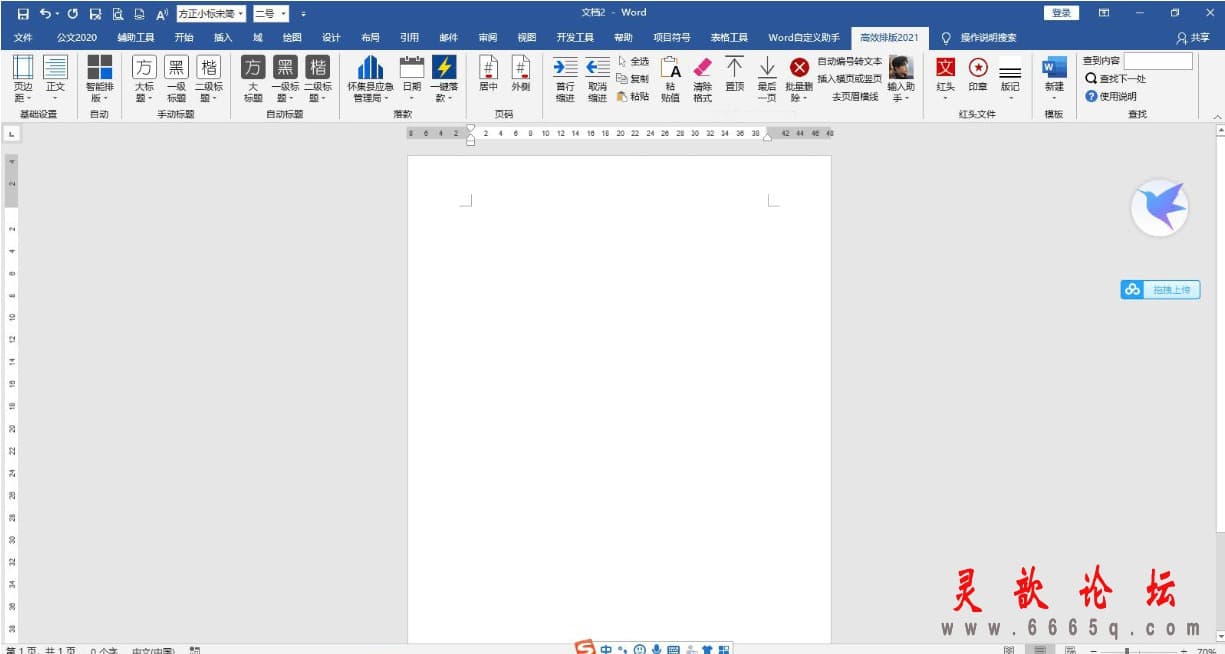Expand the 红头 dropdown

(x=945, y=98)
